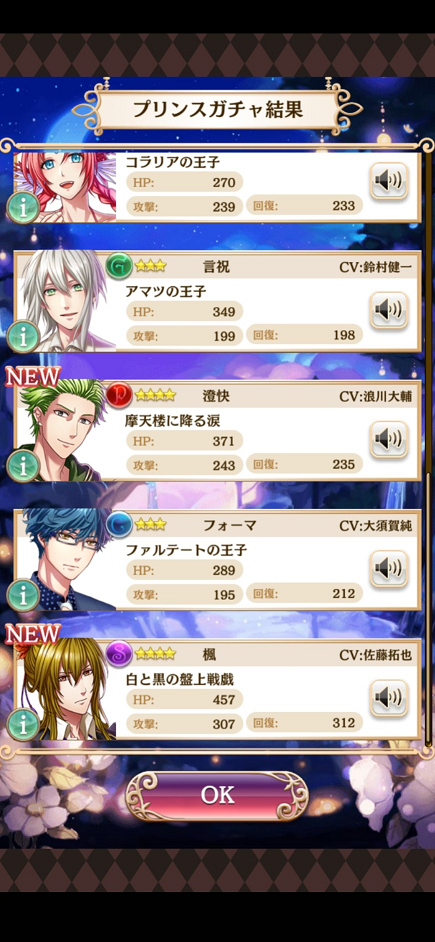Click the blue attribute badge on フォーマ
This screenshot has width=435, height=942.
click(119, 524)
